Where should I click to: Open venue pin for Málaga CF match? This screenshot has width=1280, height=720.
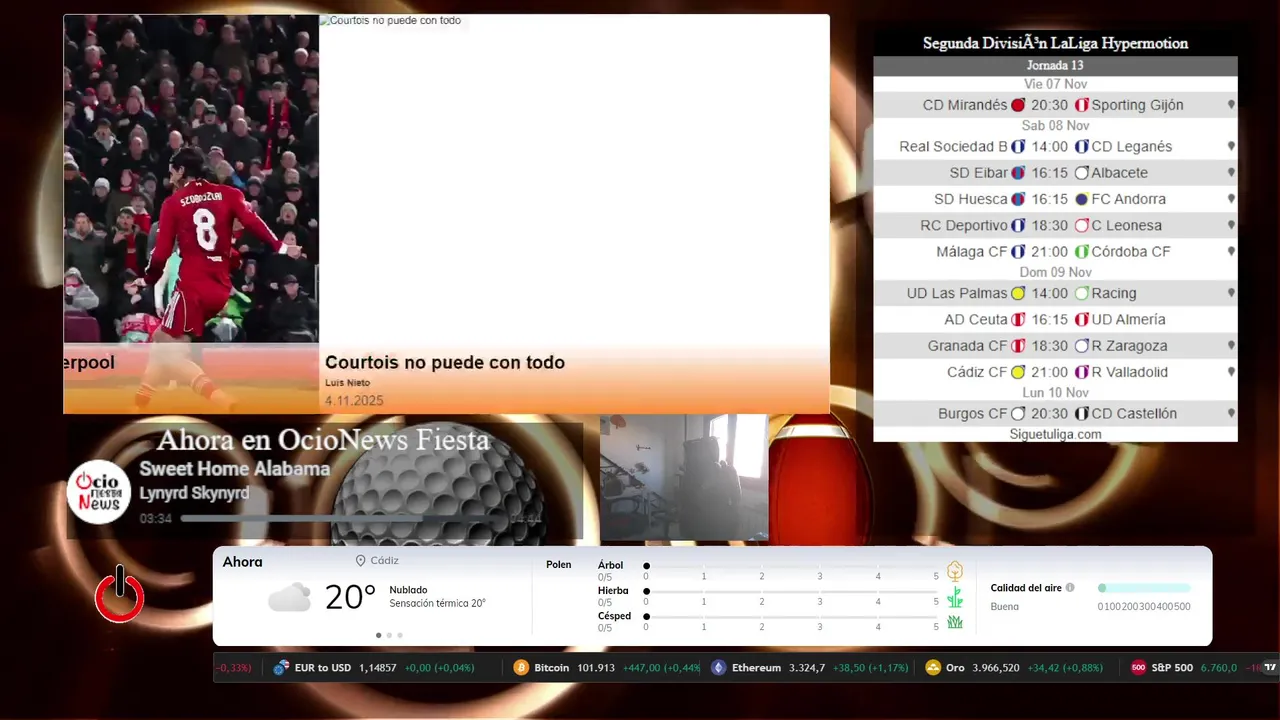click(1231, 252)
